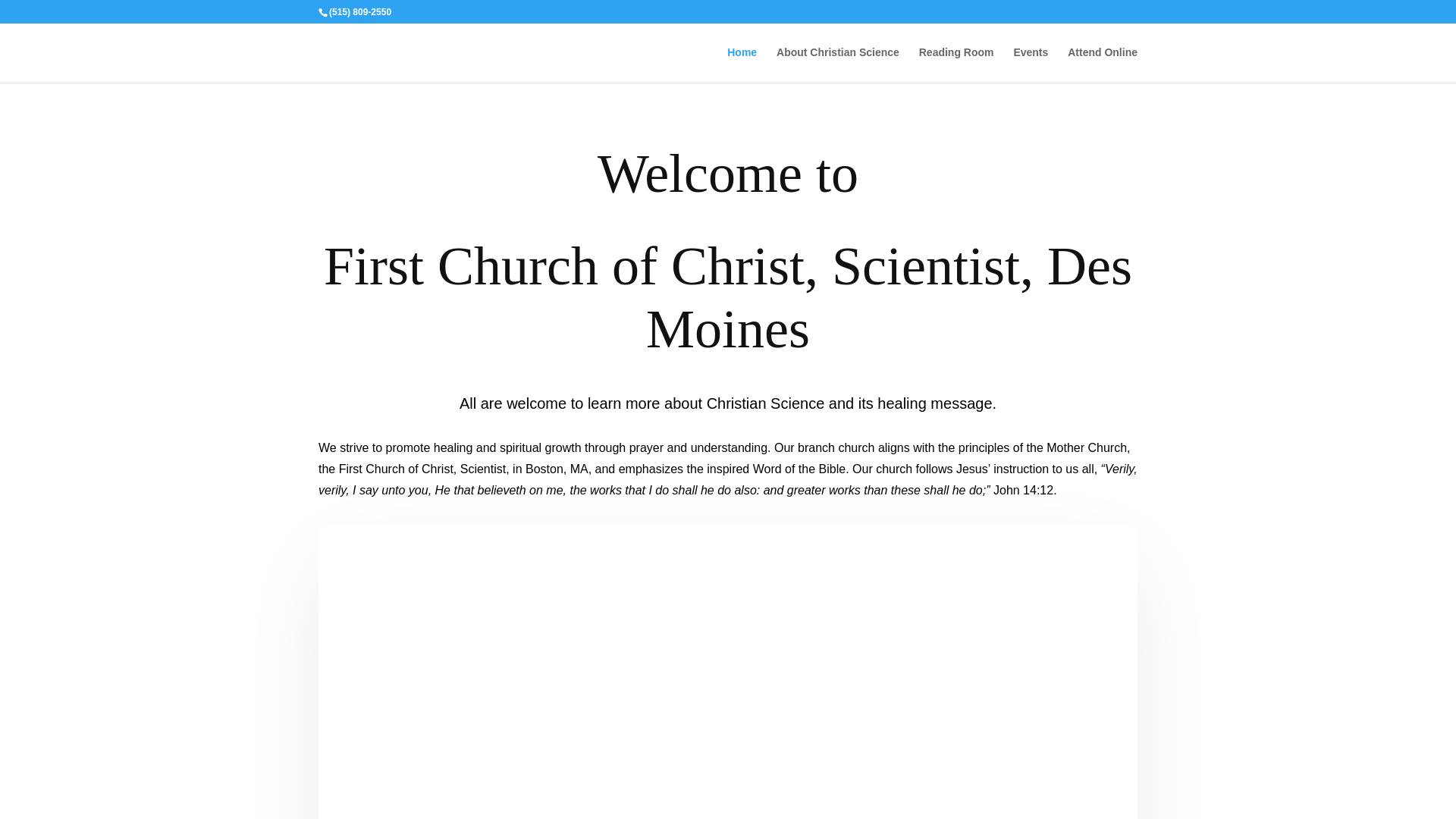Click the 'All are welcome' subtitle
Screen dimensions: 1456x819
coord(728,403)
